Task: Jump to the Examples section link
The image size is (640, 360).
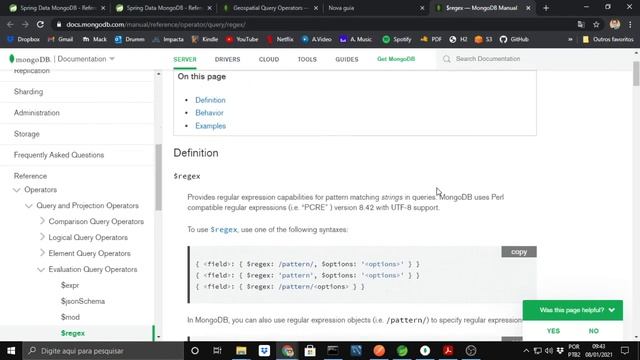Action: pyautogui.click(x=211, y=126)
